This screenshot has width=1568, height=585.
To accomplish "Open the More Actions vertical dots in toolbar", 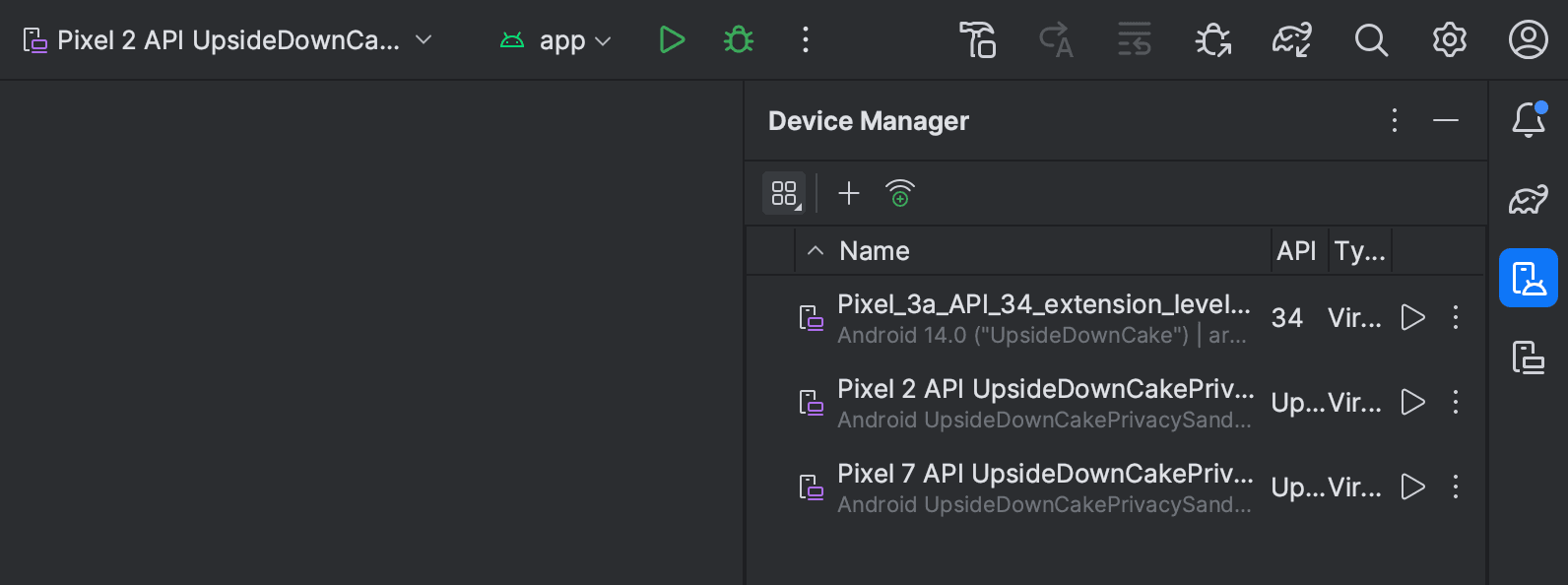I will (x=806, y=40).
